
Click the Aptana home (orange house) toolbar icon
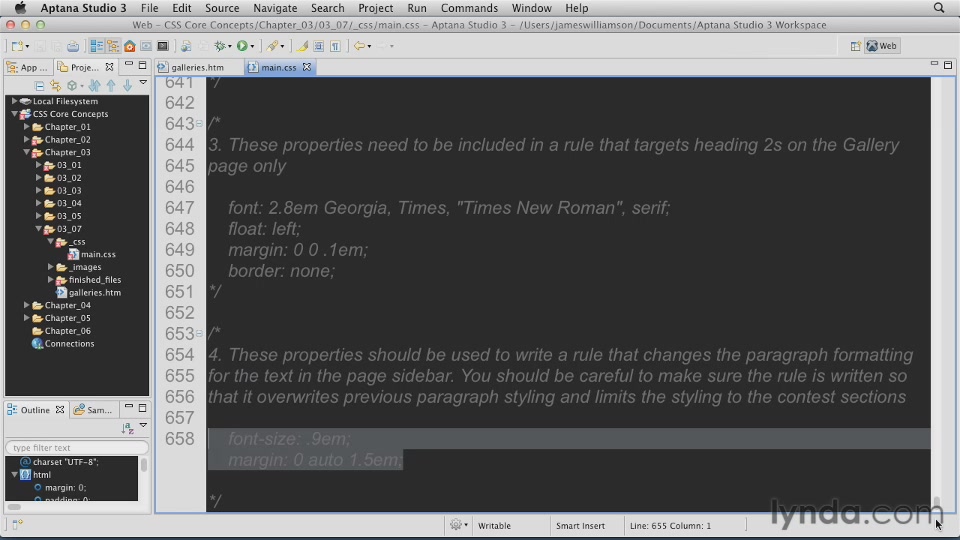[x=130, y=46]
